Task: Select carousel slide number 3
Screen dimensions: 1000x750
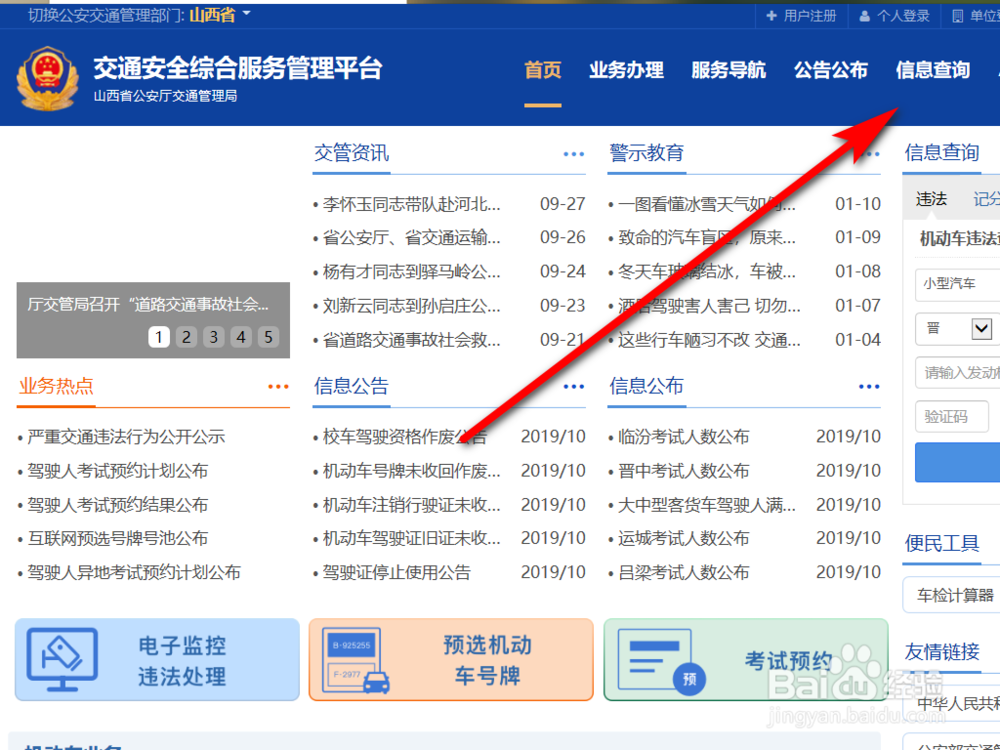Action: (213, 337)
